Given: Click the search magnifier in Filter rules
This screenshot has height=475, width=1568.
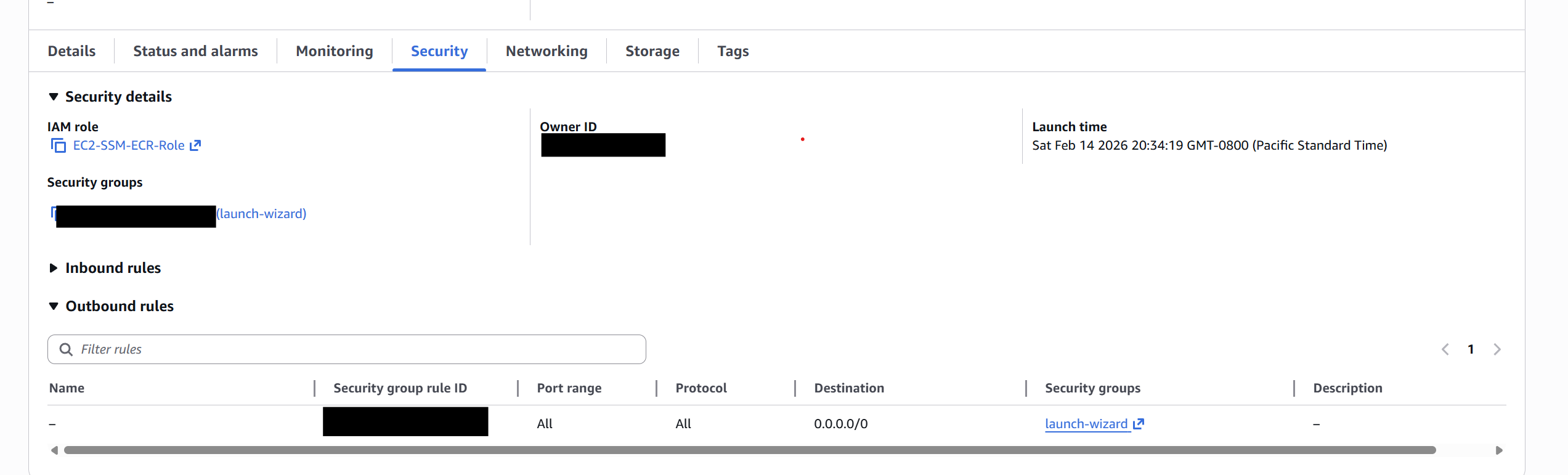Looking at the screenshot, I should click(66, 349).
